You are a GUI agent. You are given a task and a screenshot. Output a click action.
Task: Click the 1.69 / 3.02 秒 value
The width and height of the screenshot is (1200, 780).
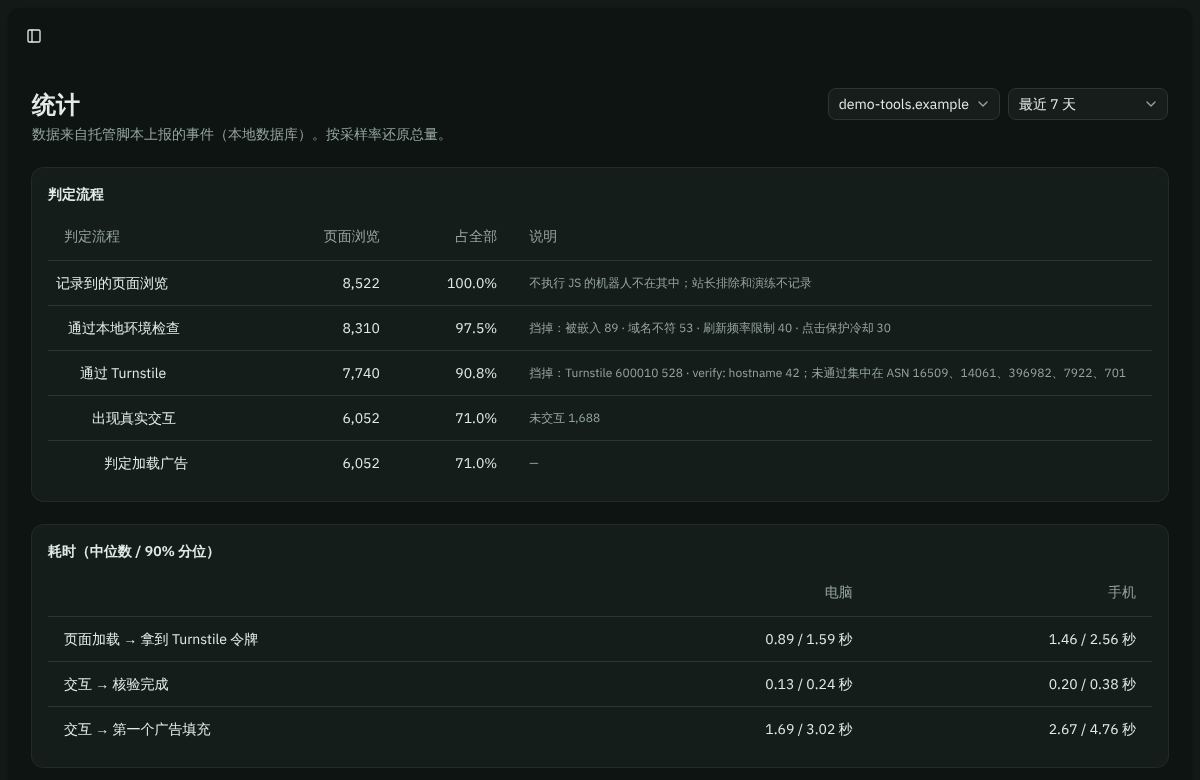[809, 729]
